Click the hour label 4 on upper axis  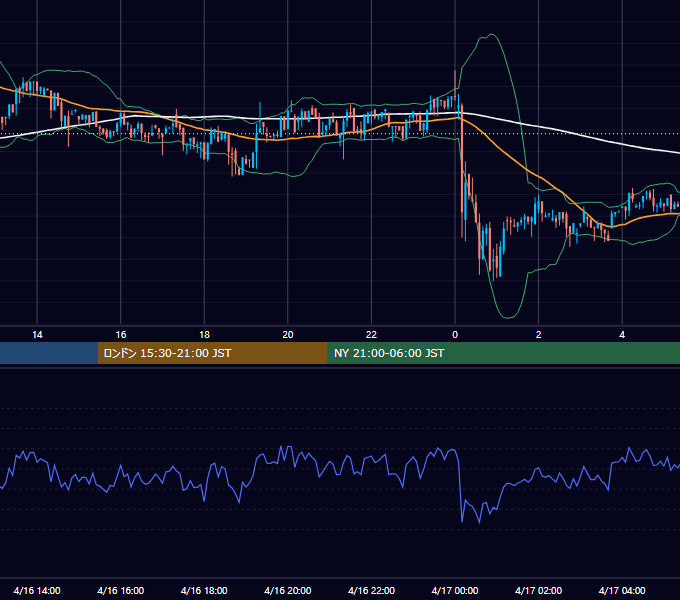[622, 335]
